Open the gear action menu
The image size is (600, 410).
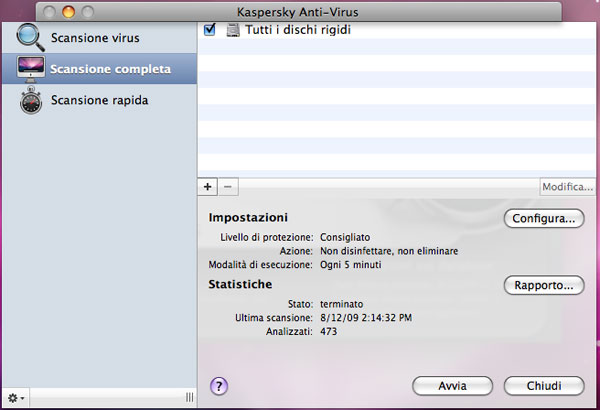click(16, 398)
